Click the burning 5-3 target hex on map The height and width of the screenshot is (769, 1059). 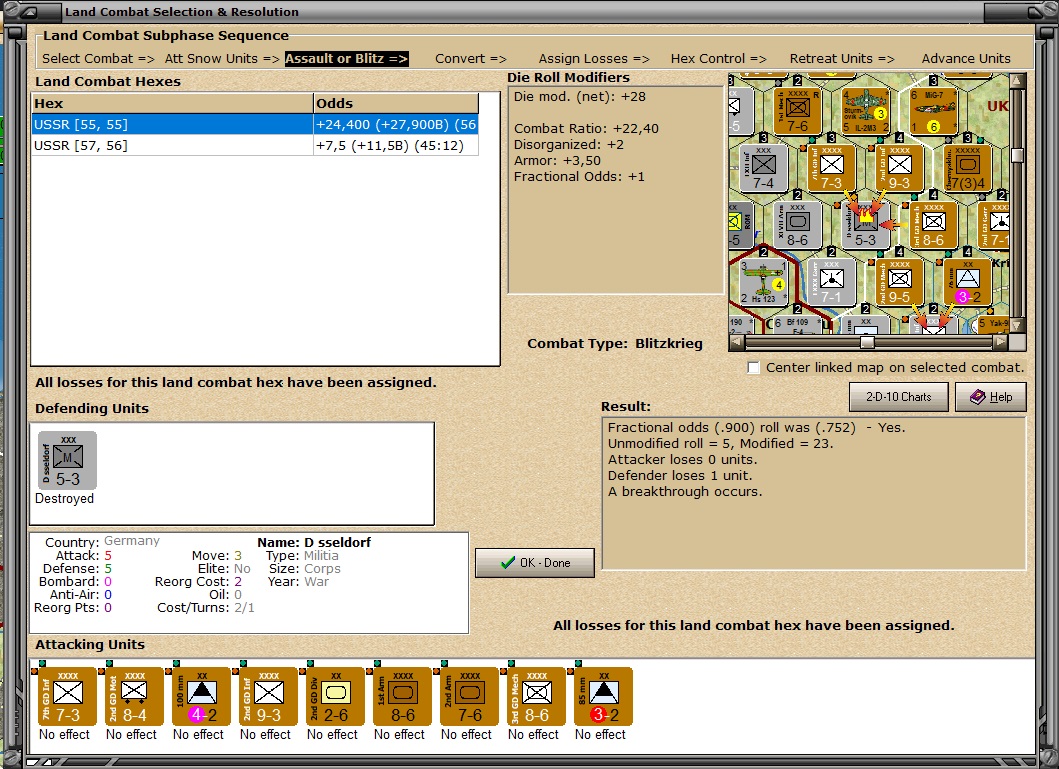point(865,225)
